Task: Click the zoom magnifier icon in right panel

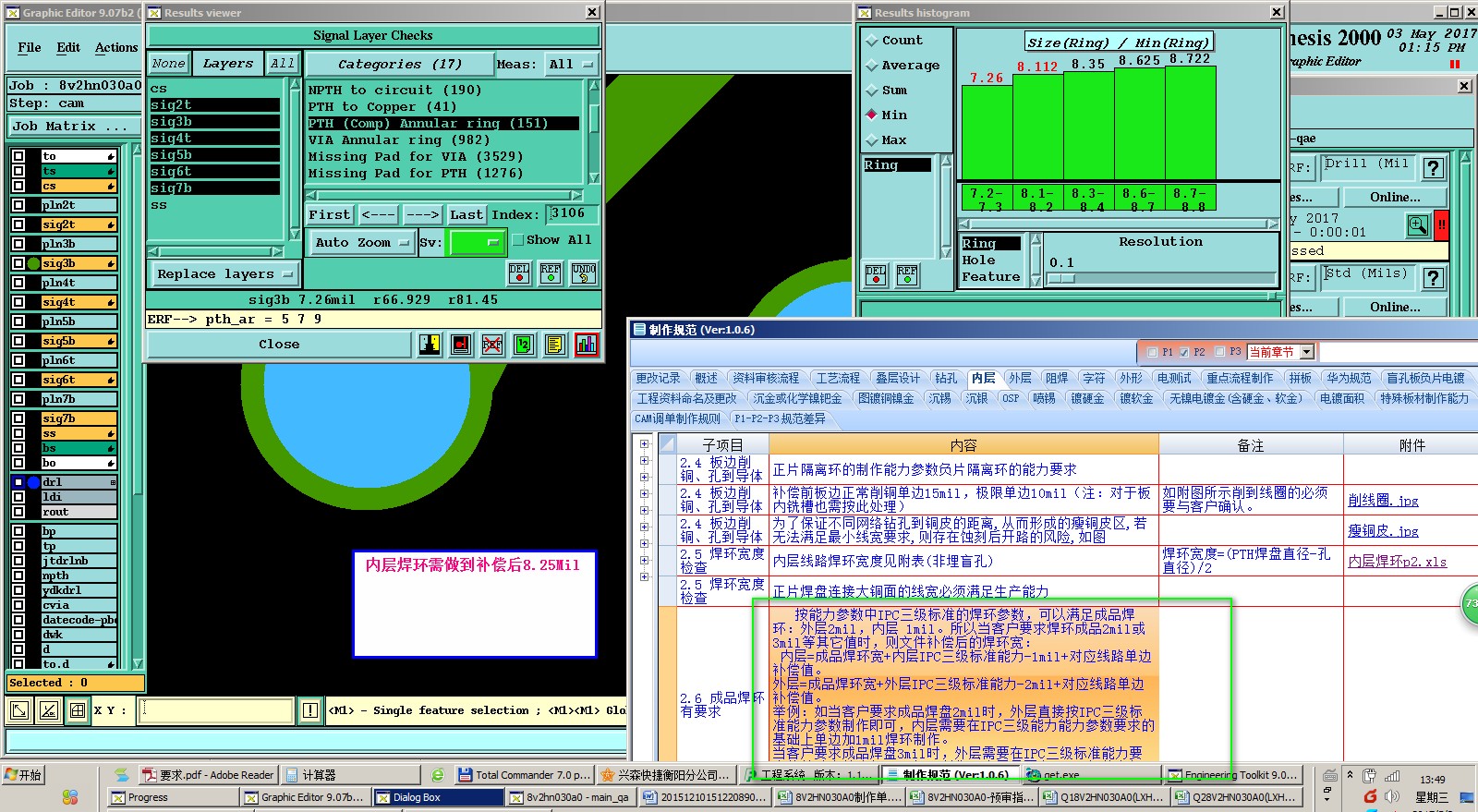Action: (x=1417, y=224)
